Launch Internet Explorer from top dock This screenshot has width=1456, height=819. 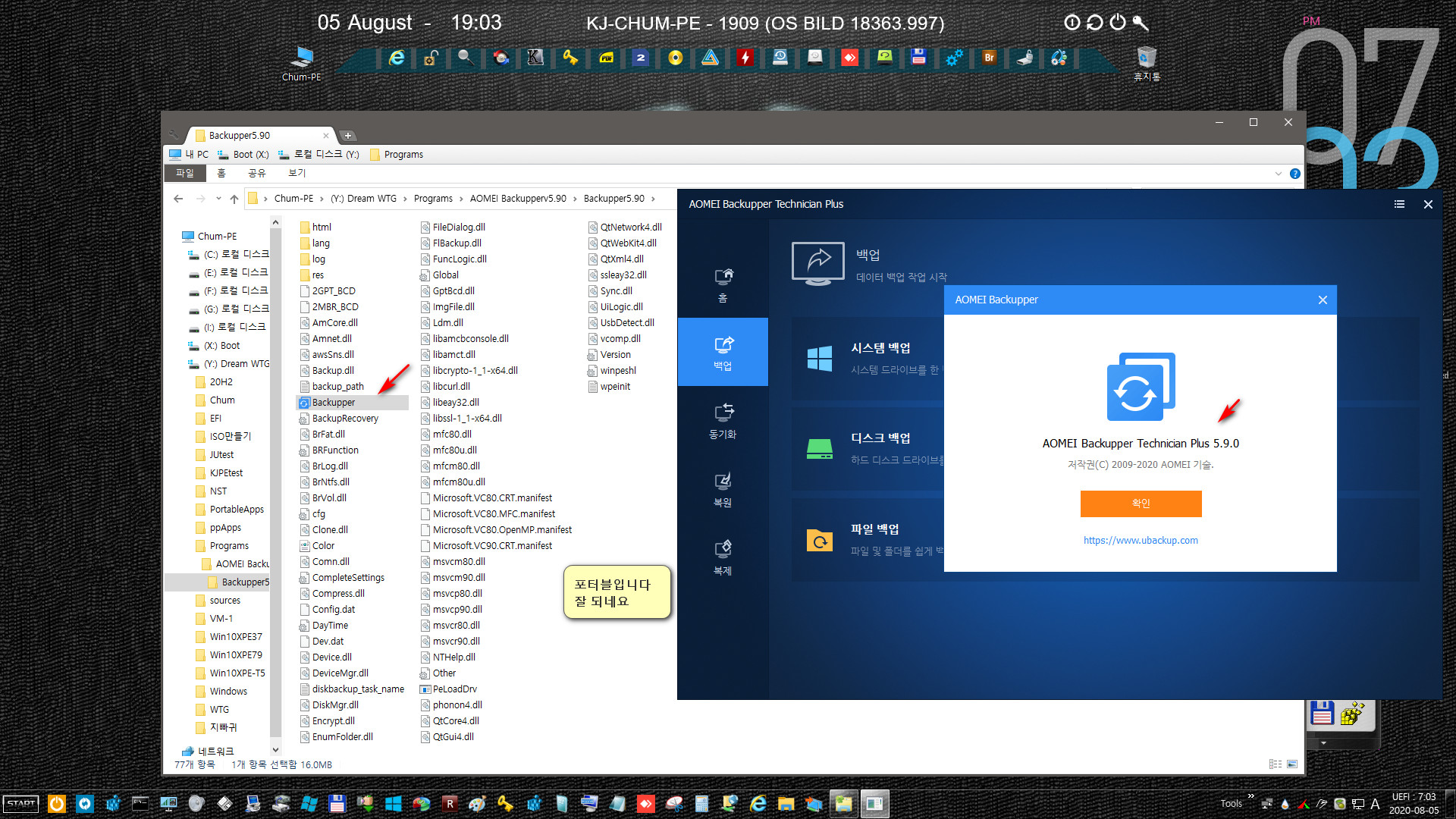click(397, 58)
